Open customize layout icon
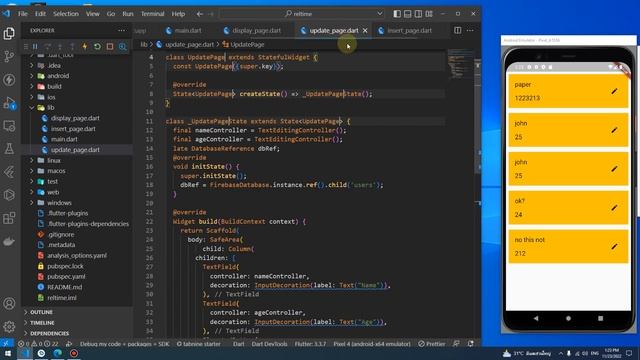Image resolution: width=640 pixels, height=360 pixels. 429,14
